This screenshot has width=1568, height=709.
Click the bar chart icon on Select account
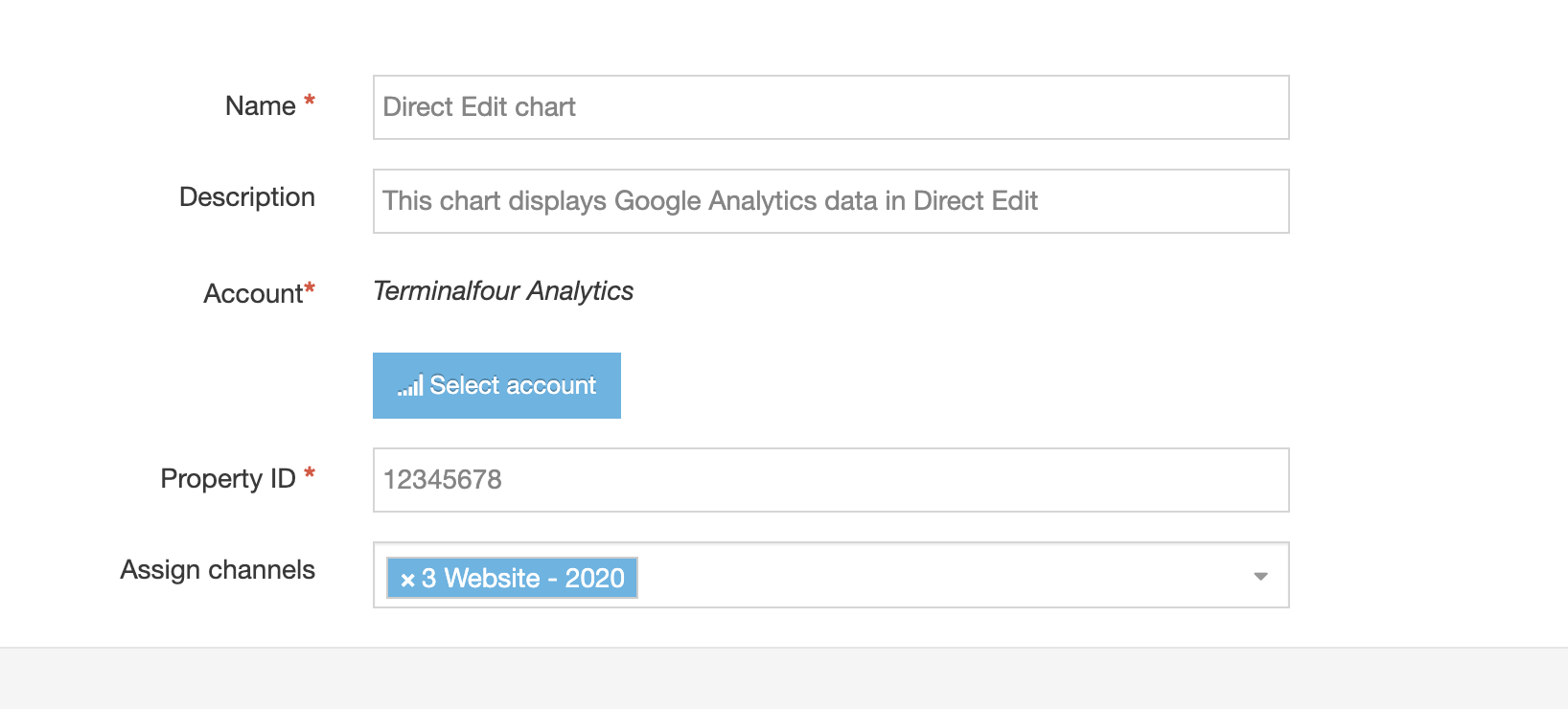pos(410,386)
